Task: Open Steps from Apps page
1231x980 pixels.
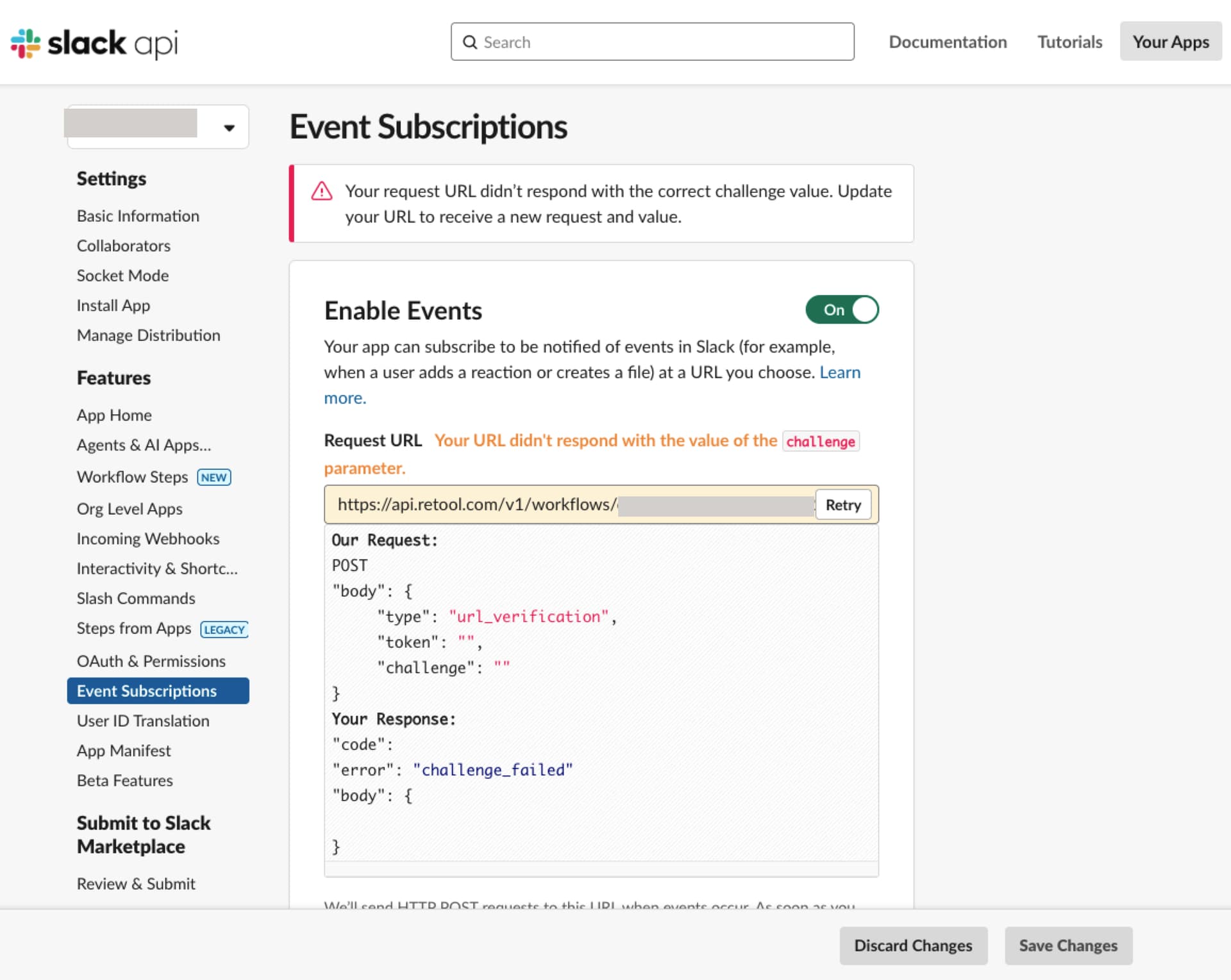Action: click(134, 629)
